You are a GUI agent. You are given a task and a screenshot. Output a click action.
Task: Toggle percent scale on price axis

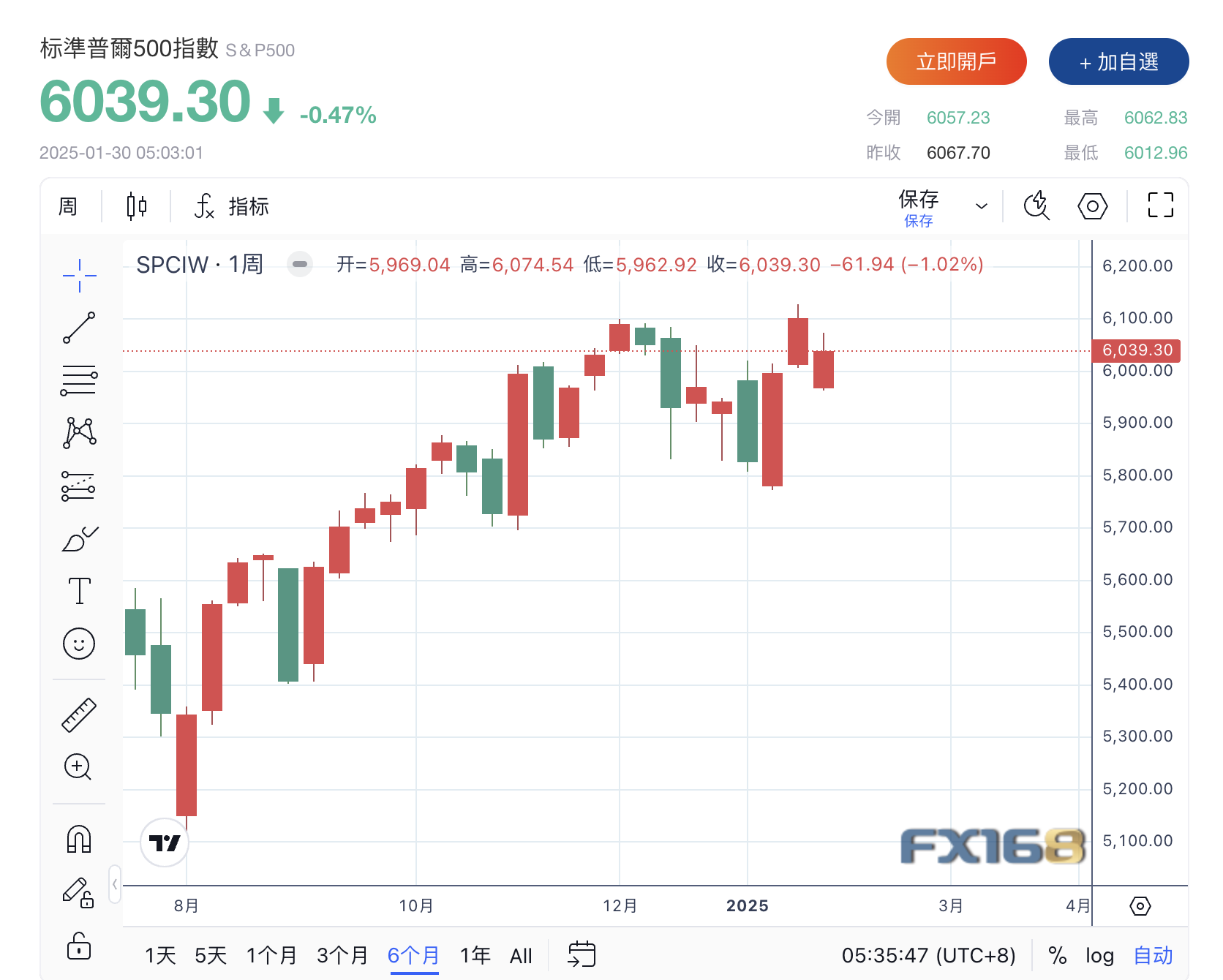pos(1057,955)
